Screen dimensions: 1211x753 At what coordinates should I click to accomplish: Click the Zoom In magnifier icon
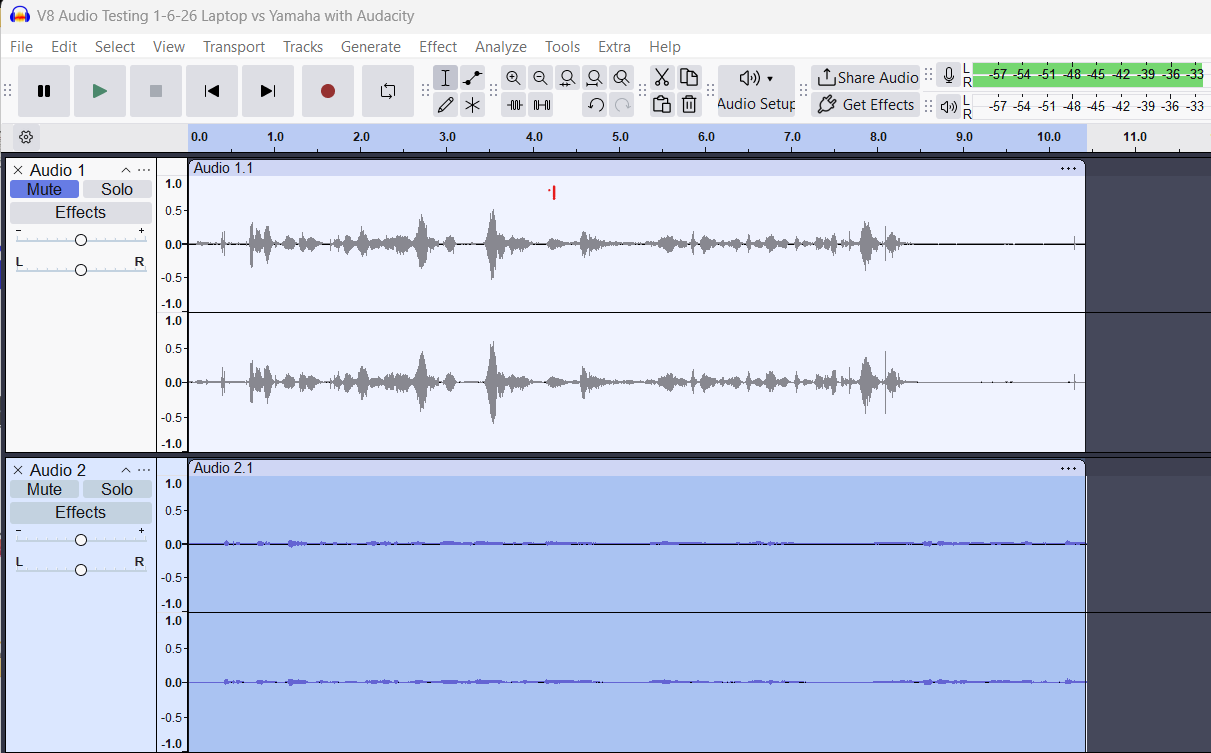coord(513,78)
